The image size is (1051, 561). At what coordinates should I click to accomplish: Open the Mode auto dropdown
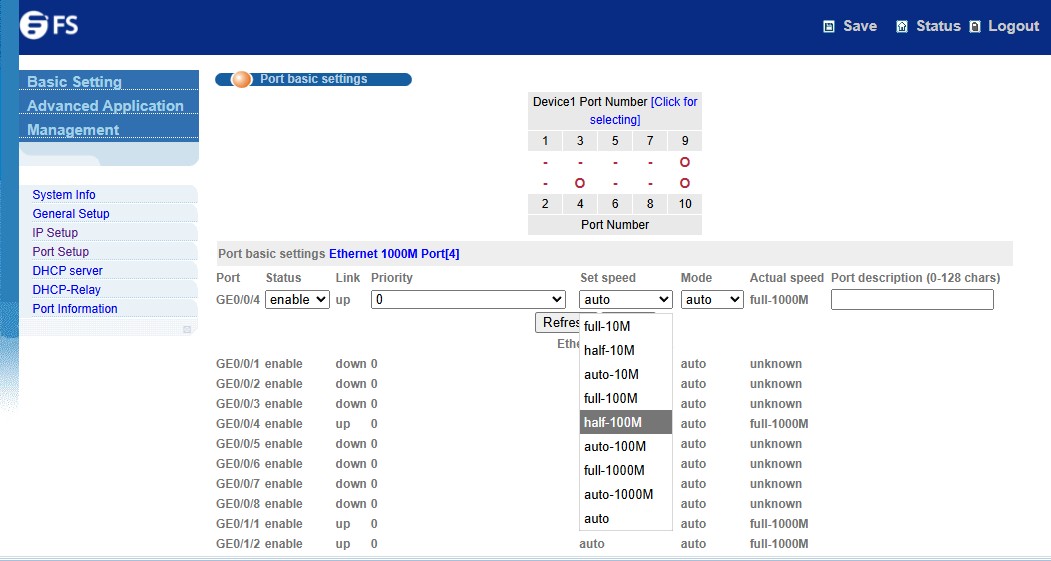click(712, 299)
